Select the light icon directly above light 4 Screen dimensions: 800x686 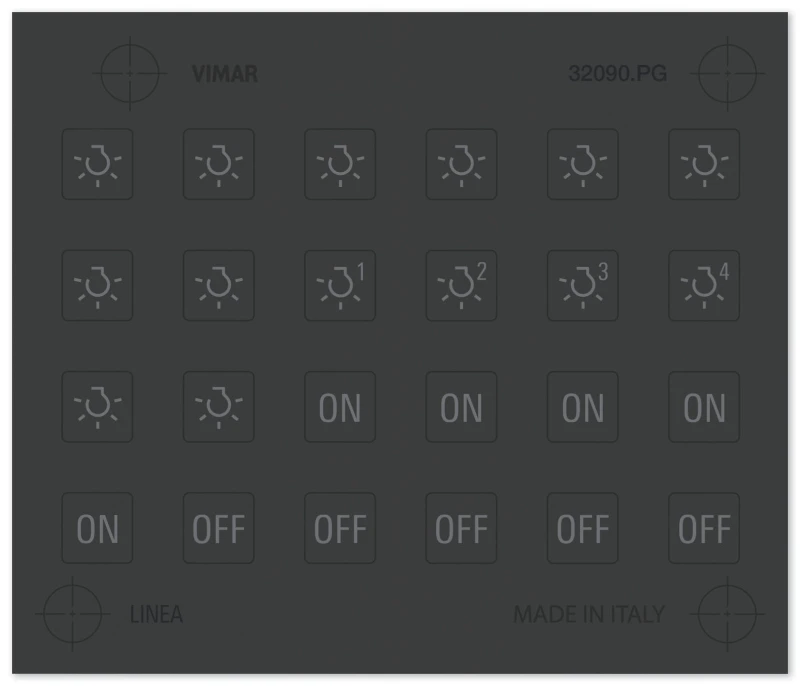pos(704,164)
